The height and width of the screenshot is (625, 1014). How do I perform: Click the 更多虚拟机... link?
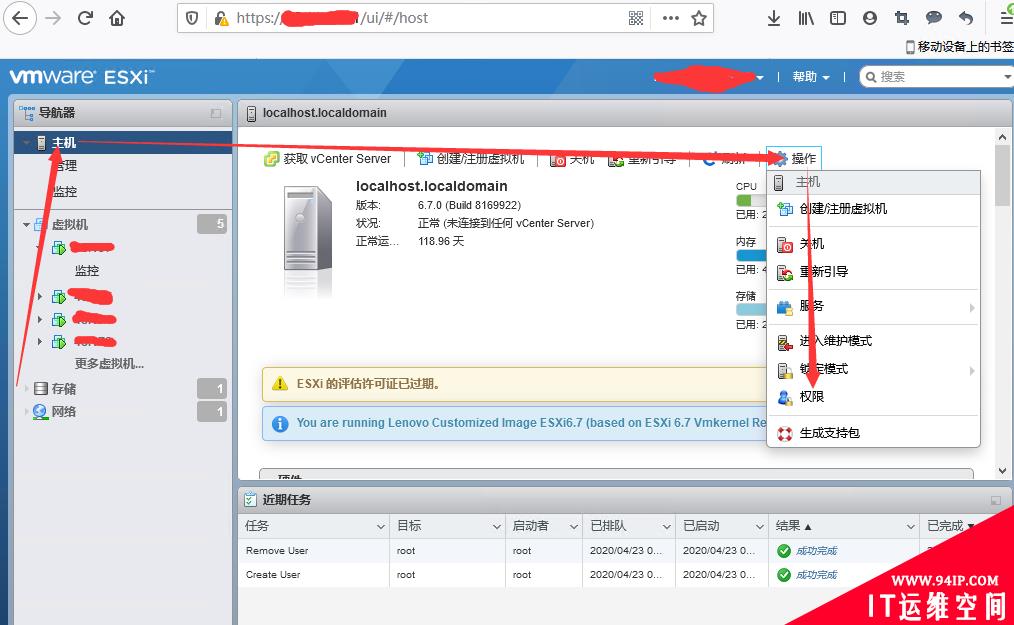(x=109, y=364)
